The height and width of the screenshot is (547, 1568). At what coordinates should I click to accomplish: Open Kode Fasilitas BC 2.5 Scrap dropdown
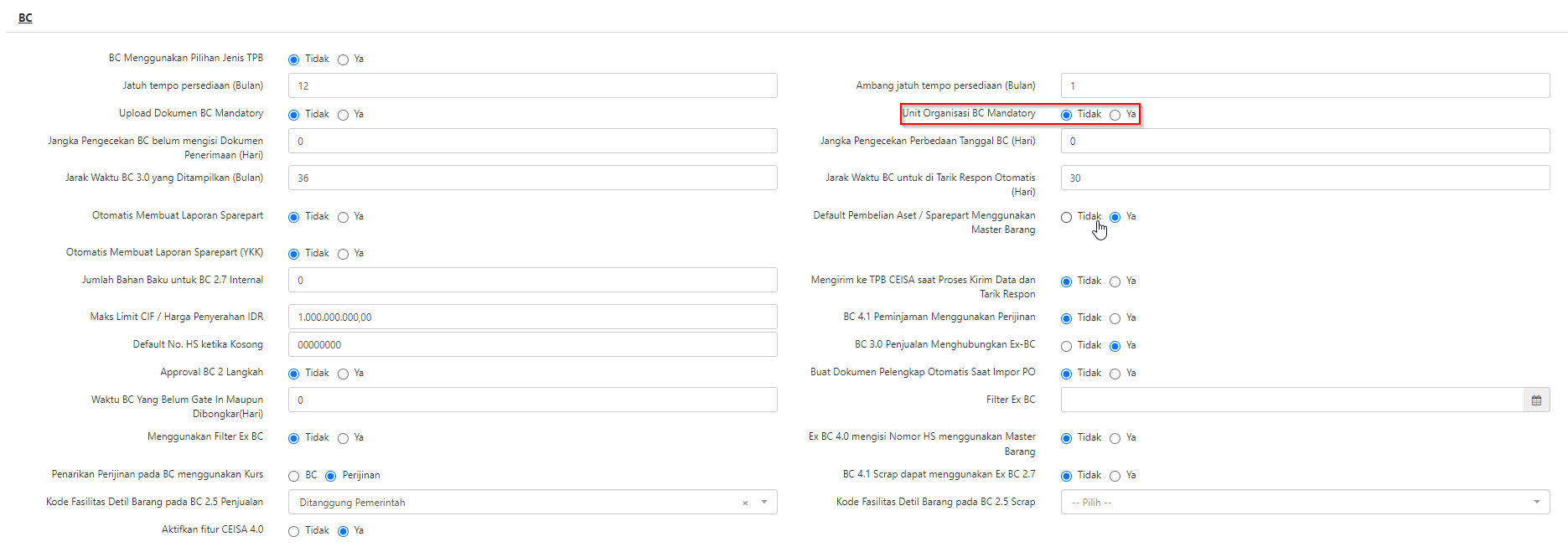click(1535, 503)
